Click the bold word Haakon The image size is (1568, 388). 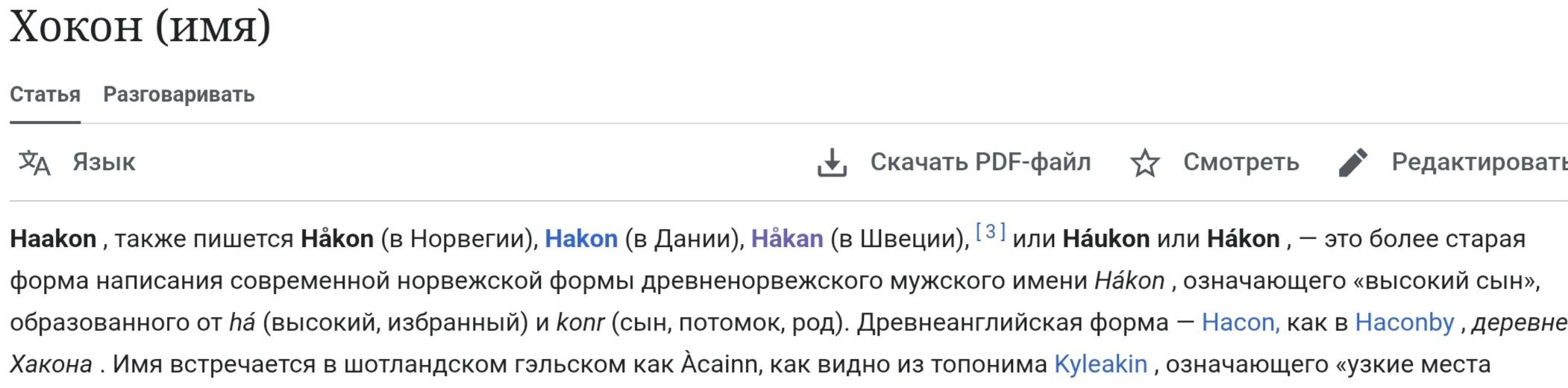[53, 239]
